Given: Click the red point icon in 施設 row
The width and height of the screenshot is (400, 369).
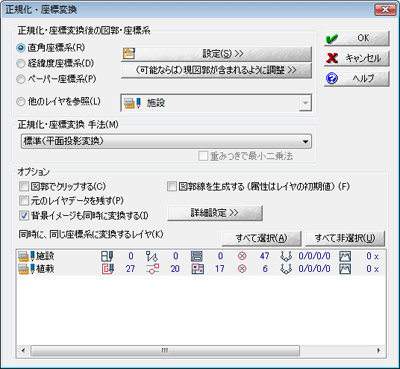Looking at the screenshot, I should 242,256.
